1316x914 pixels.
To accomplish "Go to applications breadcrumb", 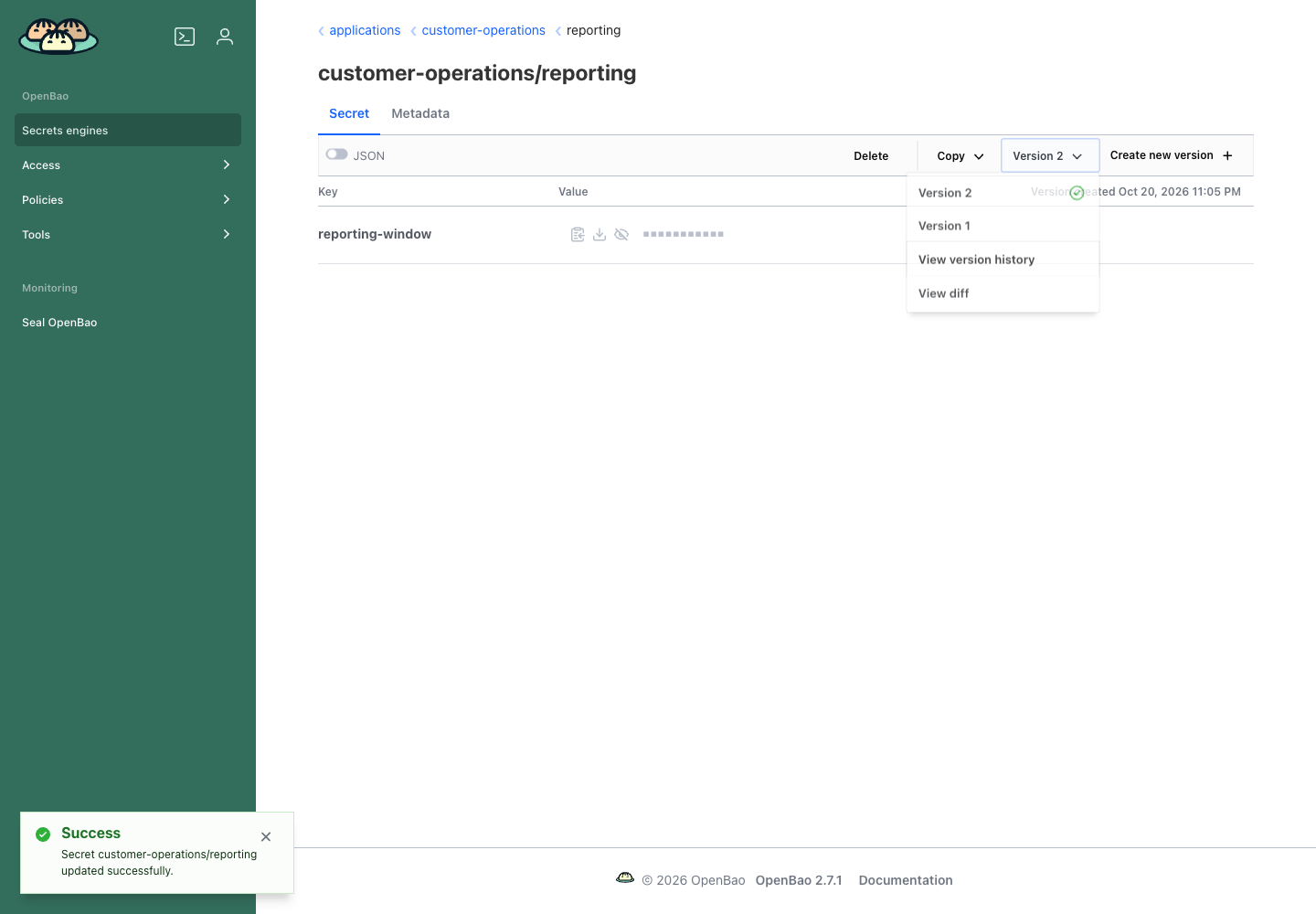I will tap(365, 30).
